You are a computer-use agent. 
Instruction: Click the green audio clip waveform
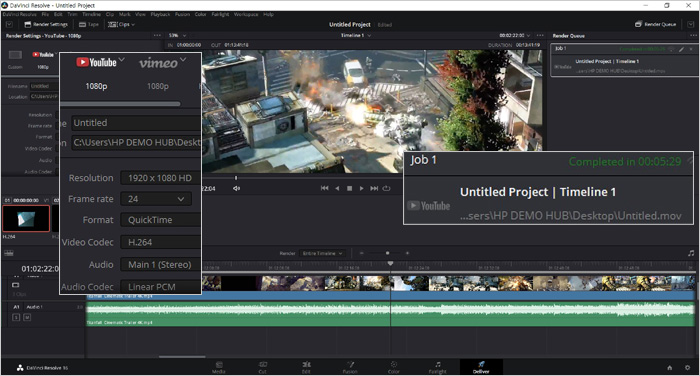[x=390, y=313]
